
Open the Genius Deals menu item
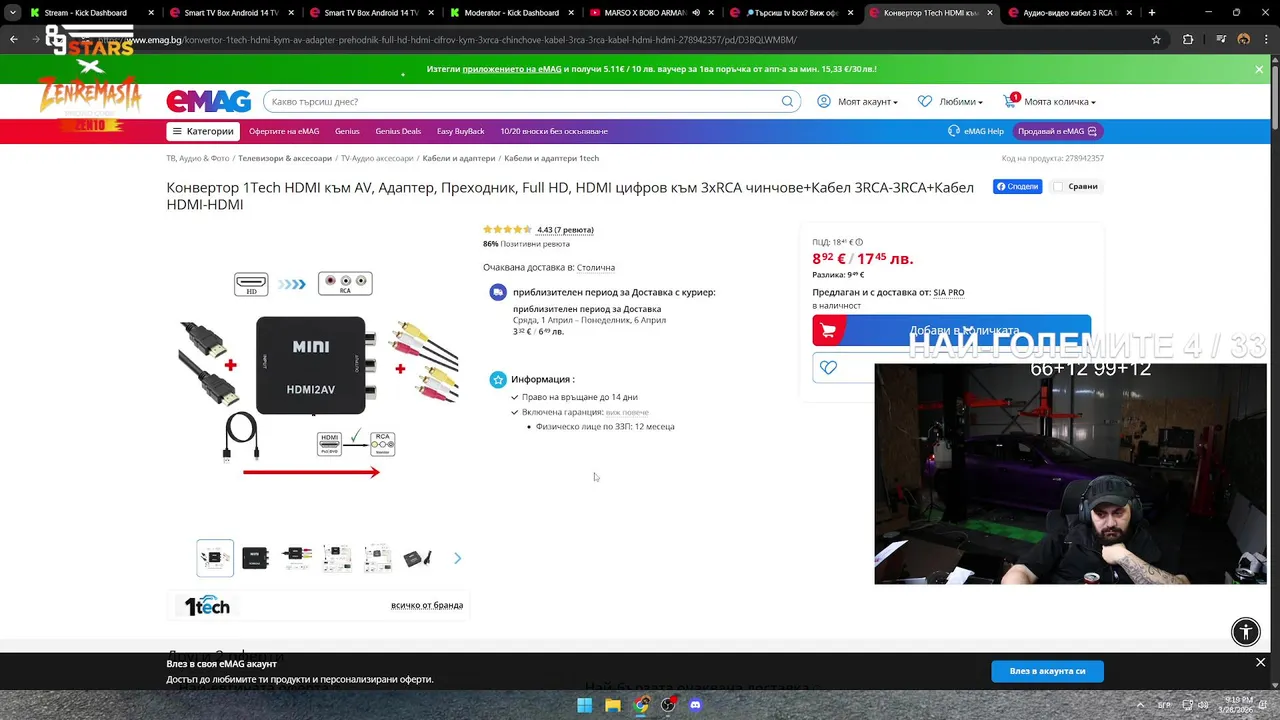click(x=398, y=131)
